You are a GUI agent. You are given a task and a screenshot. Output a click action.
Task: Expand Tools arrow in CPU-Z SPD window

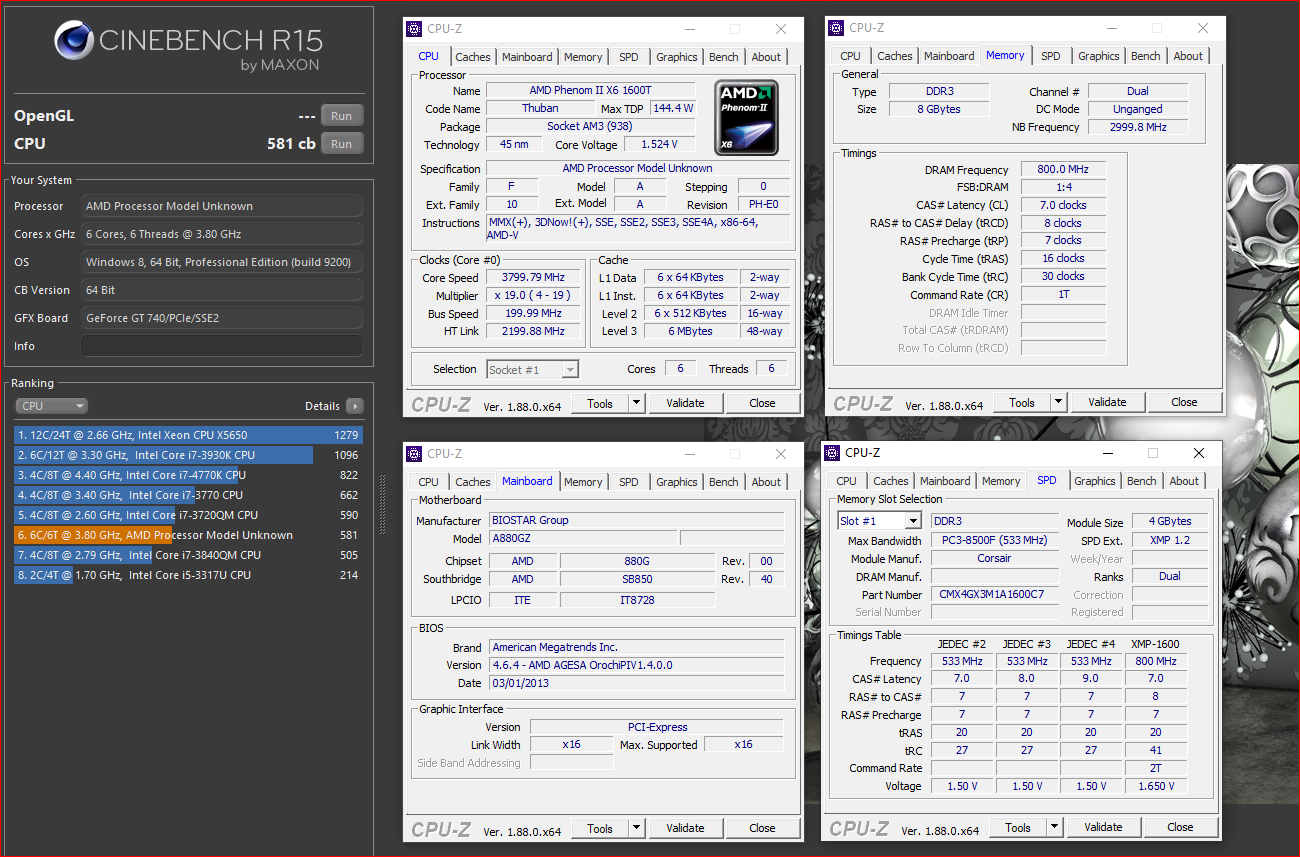tap(1054, 827)
